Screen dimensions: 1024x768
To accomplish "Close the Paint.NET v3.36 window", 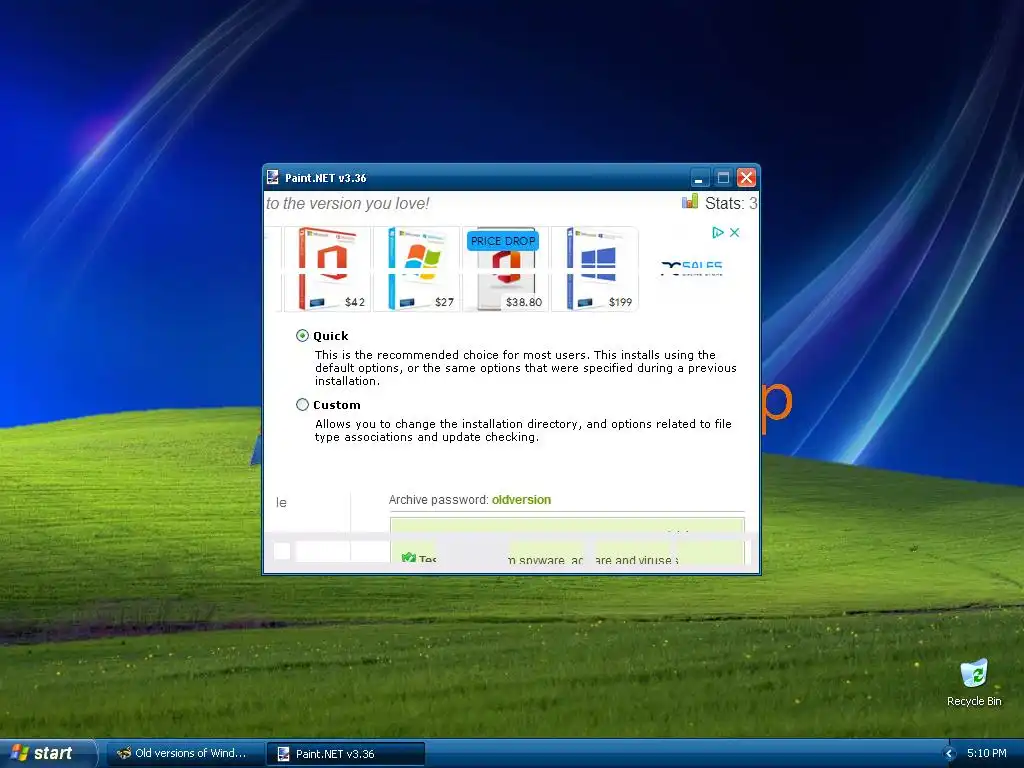I will click(x=746, y=178).
